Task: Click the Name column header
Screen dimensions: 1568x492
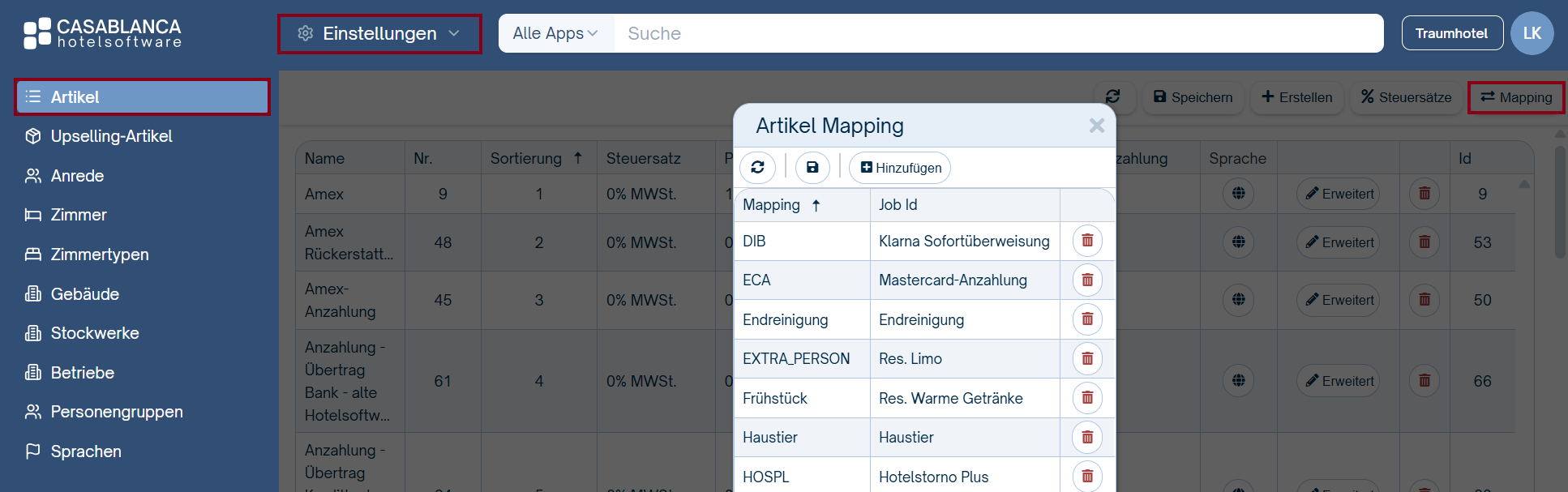Action: pyautogui.click(x=349, y=158)
